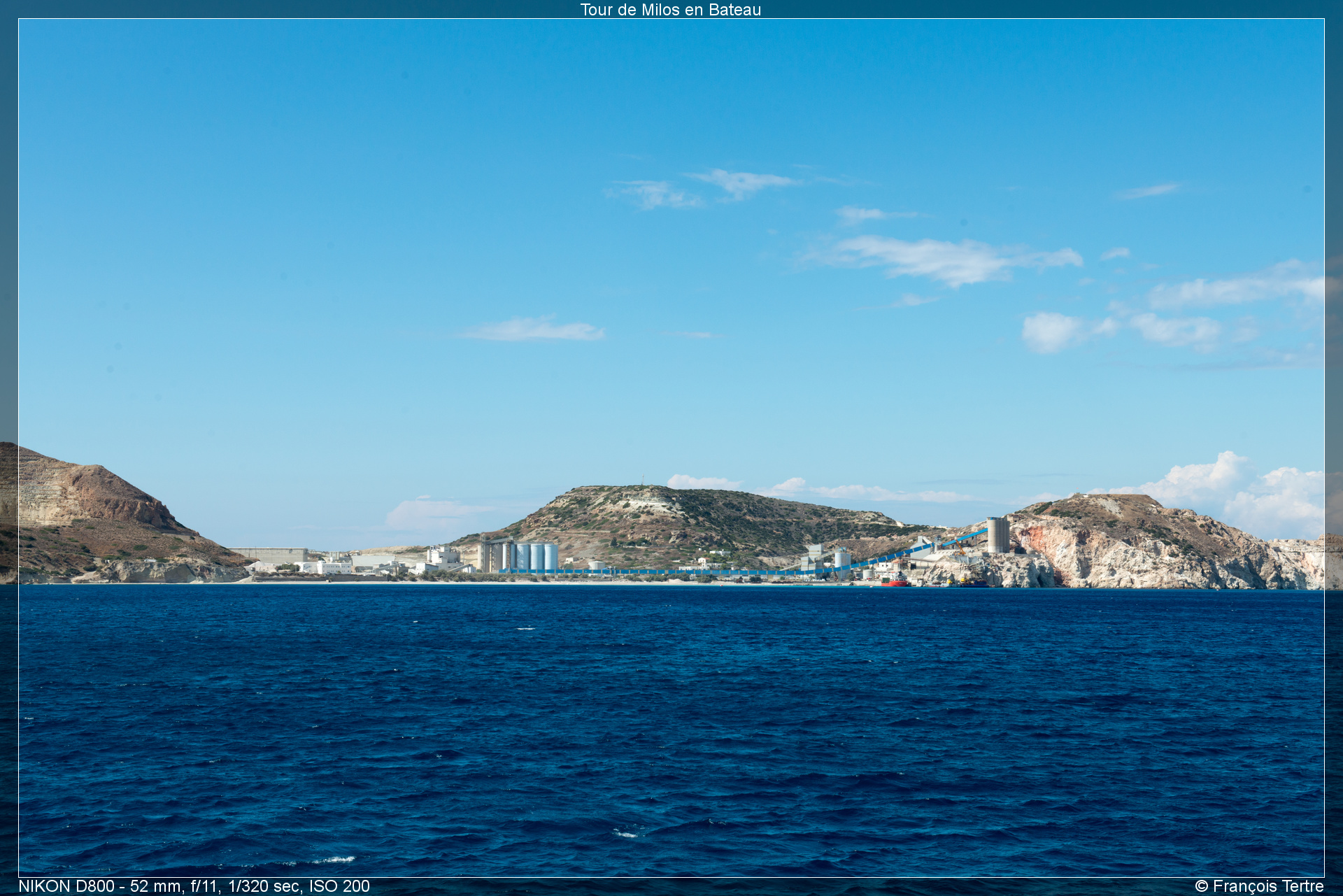
Task: Click the main Milos coastline photograph
Action: click(671, 448)
